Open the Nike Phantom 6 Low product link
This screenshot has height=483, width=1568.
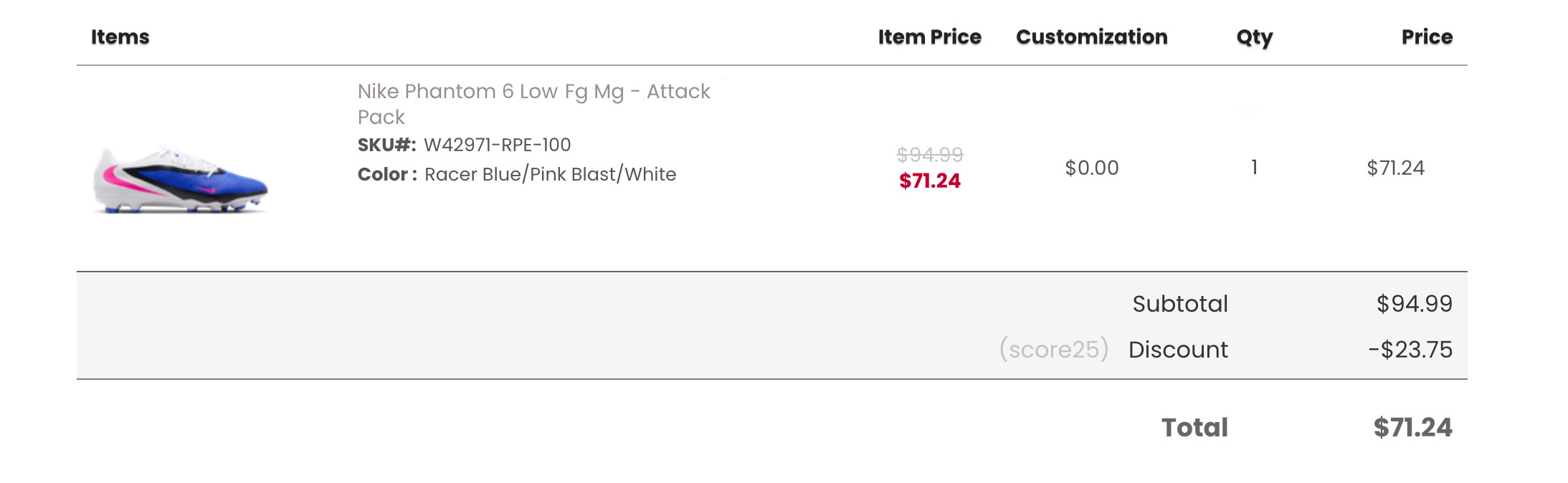click(x=533, y=92)
